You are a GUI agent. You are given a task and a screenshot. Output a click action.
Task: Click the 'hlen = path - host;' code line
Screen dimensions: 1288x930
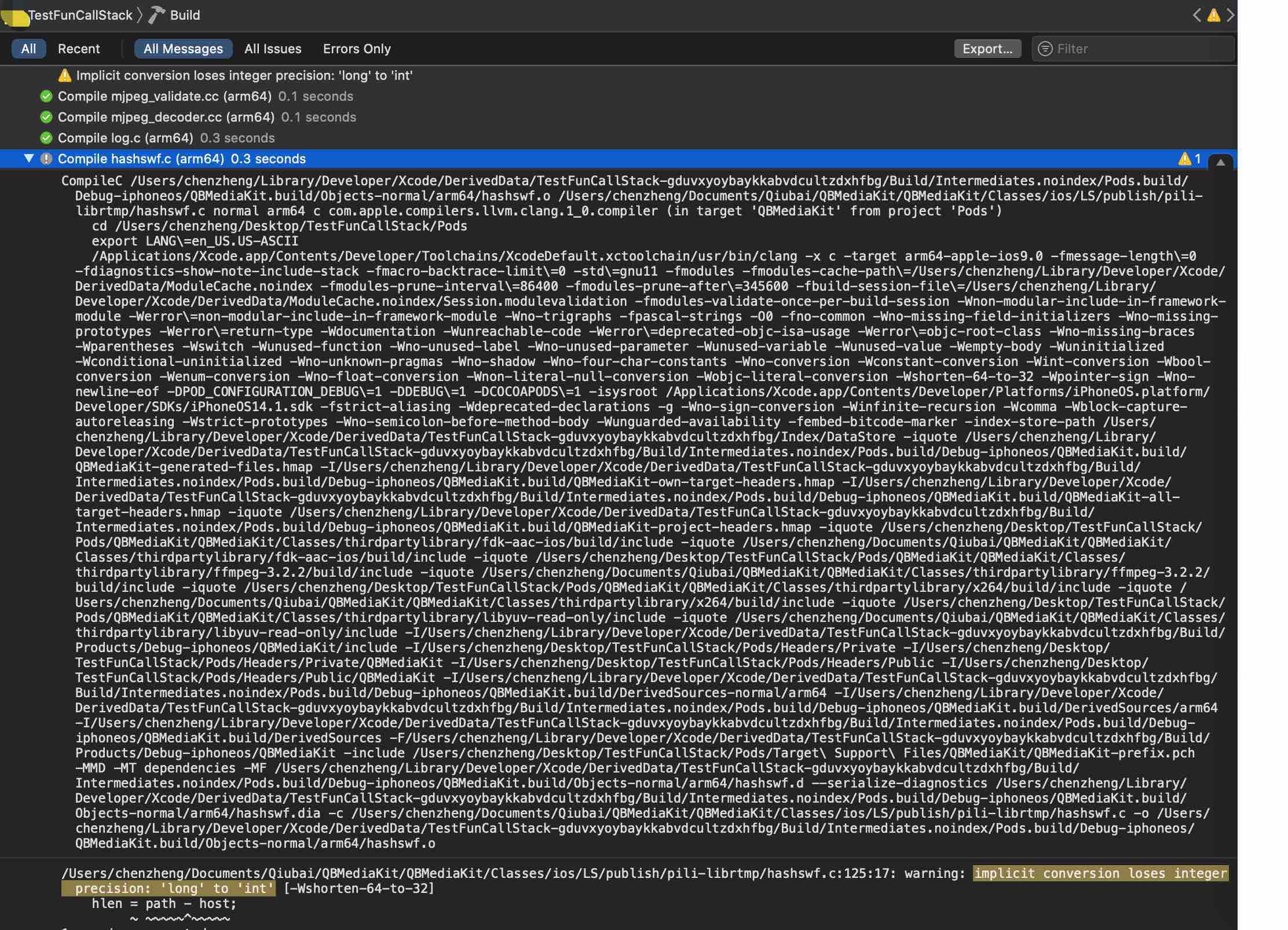[x=164, y=903]
